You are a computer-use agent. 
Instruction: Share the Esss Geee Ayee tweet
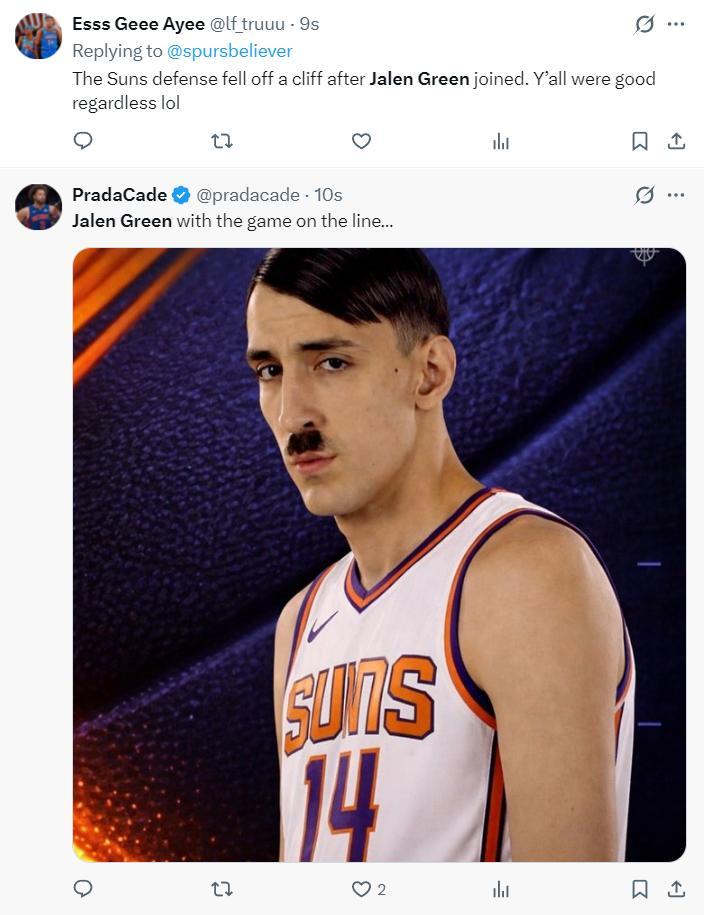[x=676, y=141]
